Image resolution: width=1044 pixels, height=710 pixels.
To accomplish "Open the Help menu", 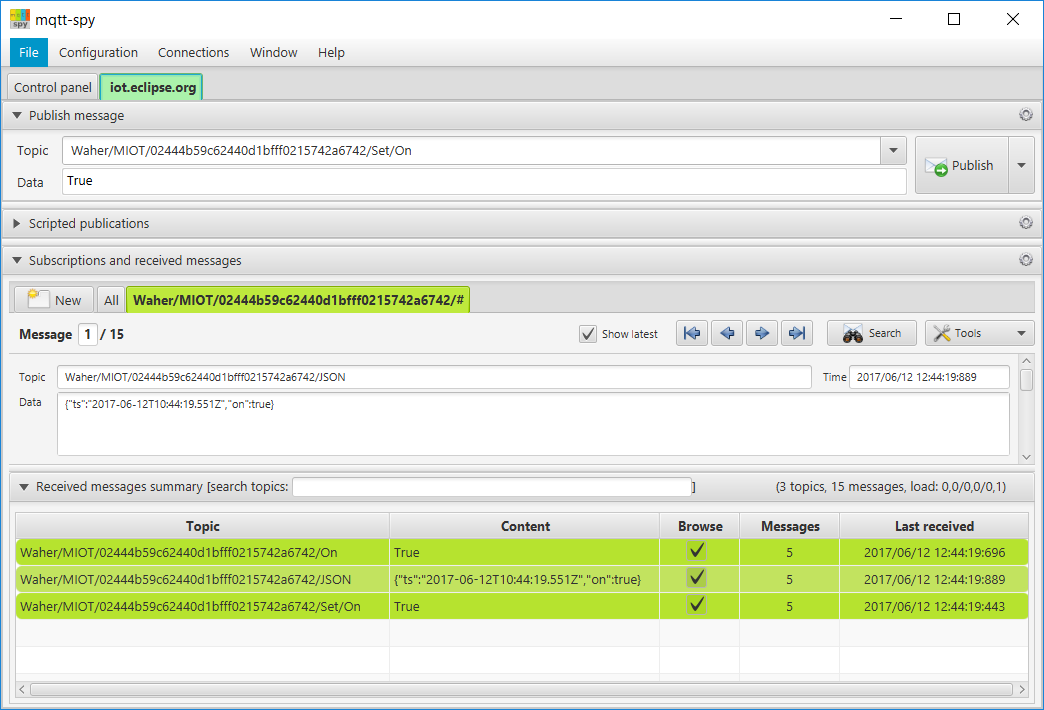I will [x=331, y=53].
